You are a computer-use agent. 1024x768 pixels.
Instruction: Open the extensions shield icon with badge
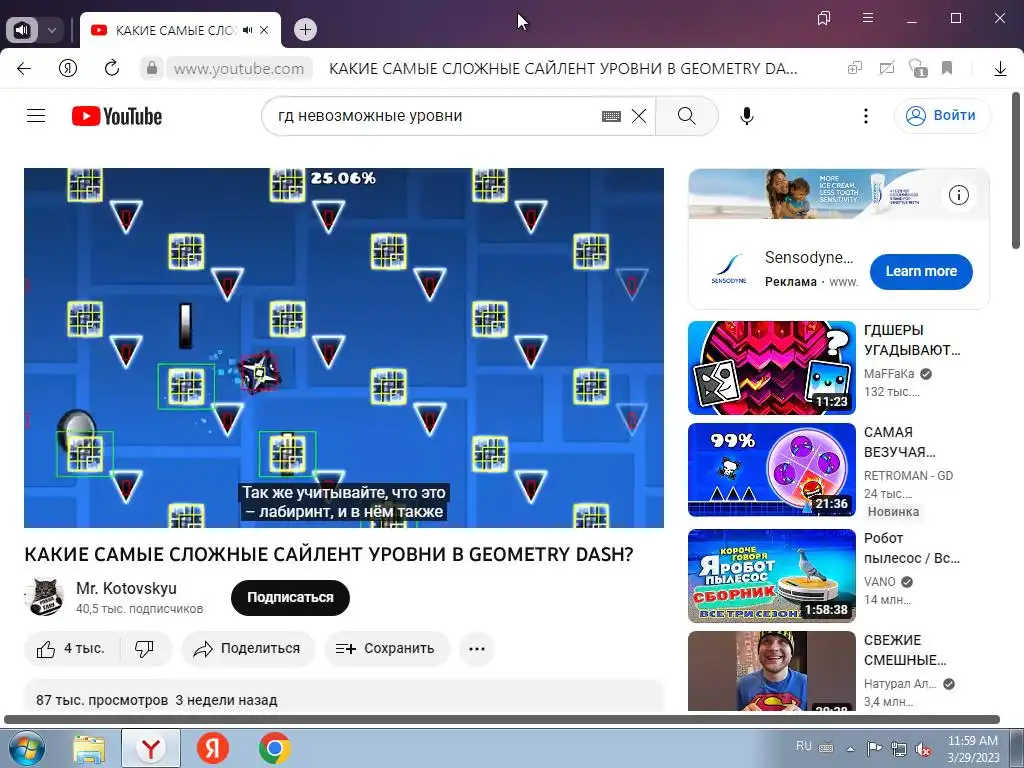click(918, 68)
